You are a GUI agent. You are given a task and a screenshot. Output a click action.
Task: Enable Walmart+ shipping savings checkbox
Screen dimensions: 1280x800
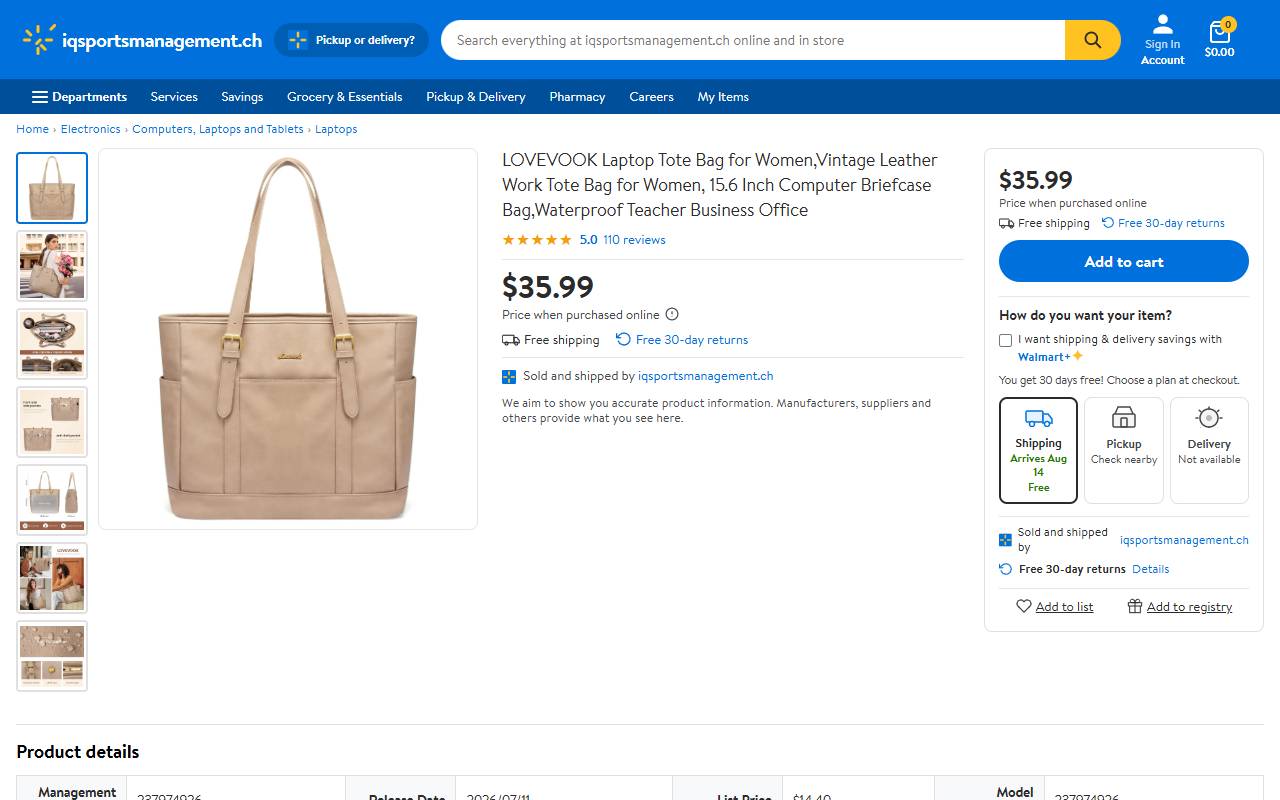click(x=1006, y=340)
